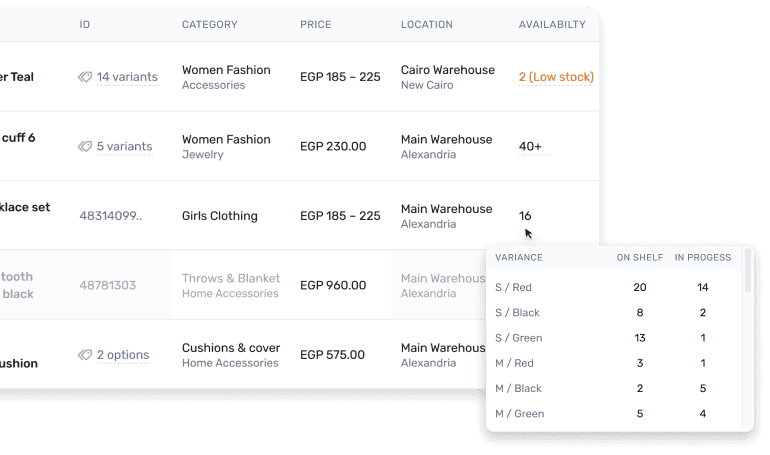
Task: Click the tag icon beside 5 variants
Action: click(85, 147)
